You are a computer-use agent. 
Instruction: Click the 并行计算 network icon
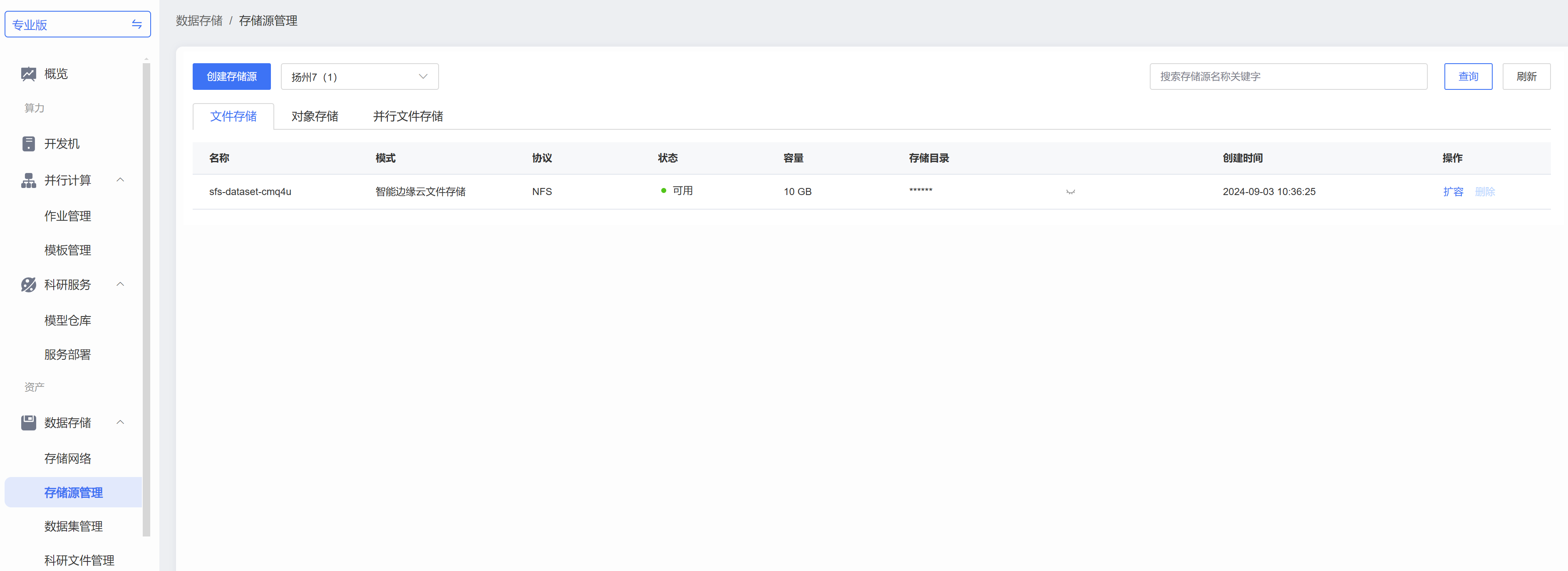click(29, 180)
